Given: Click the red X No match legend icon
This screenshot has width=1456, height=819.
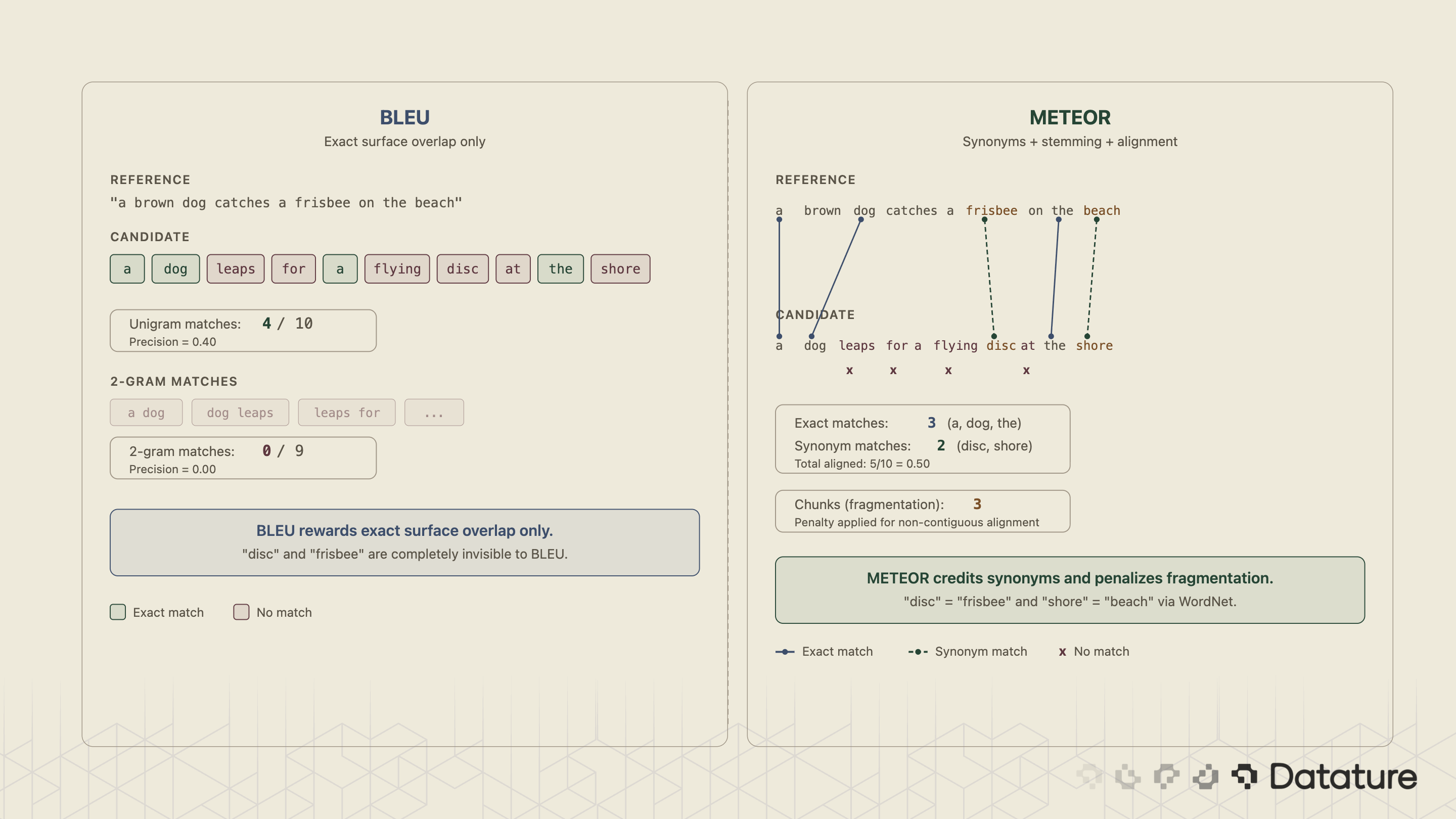Looking at the screenshot, I should (x=1063, y=651).
